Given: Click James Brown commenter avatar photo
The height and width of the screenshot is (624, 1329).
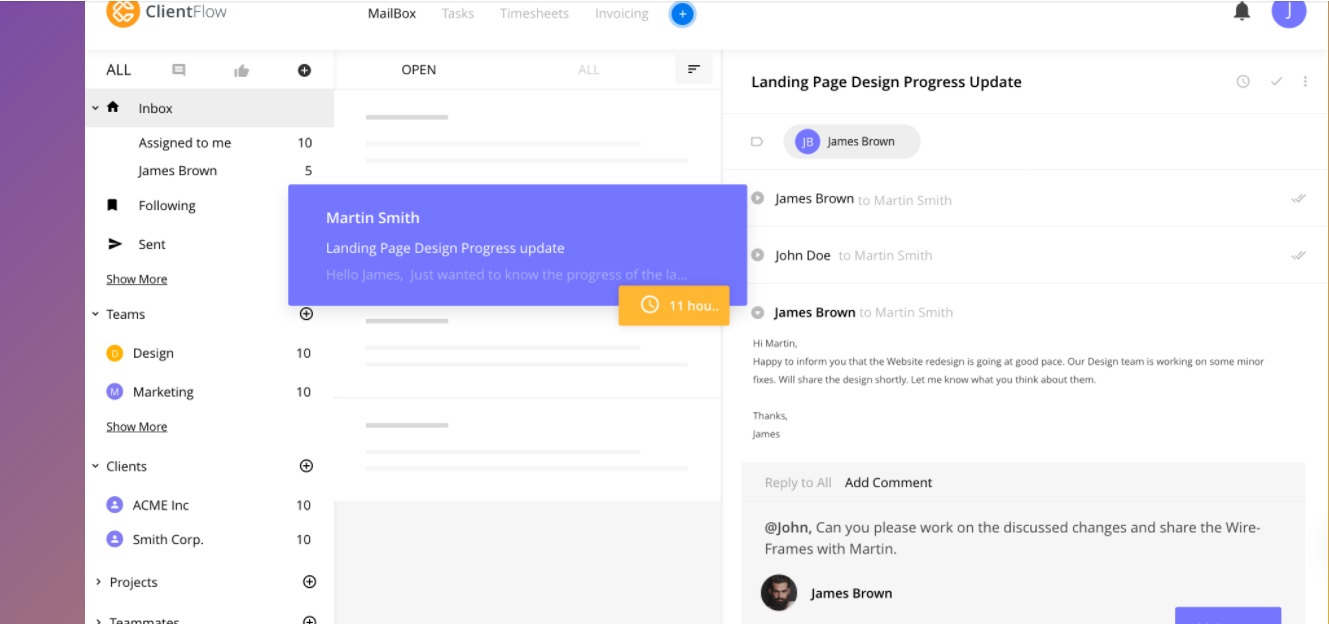Looking at the screenshot, I should point(779,593).
